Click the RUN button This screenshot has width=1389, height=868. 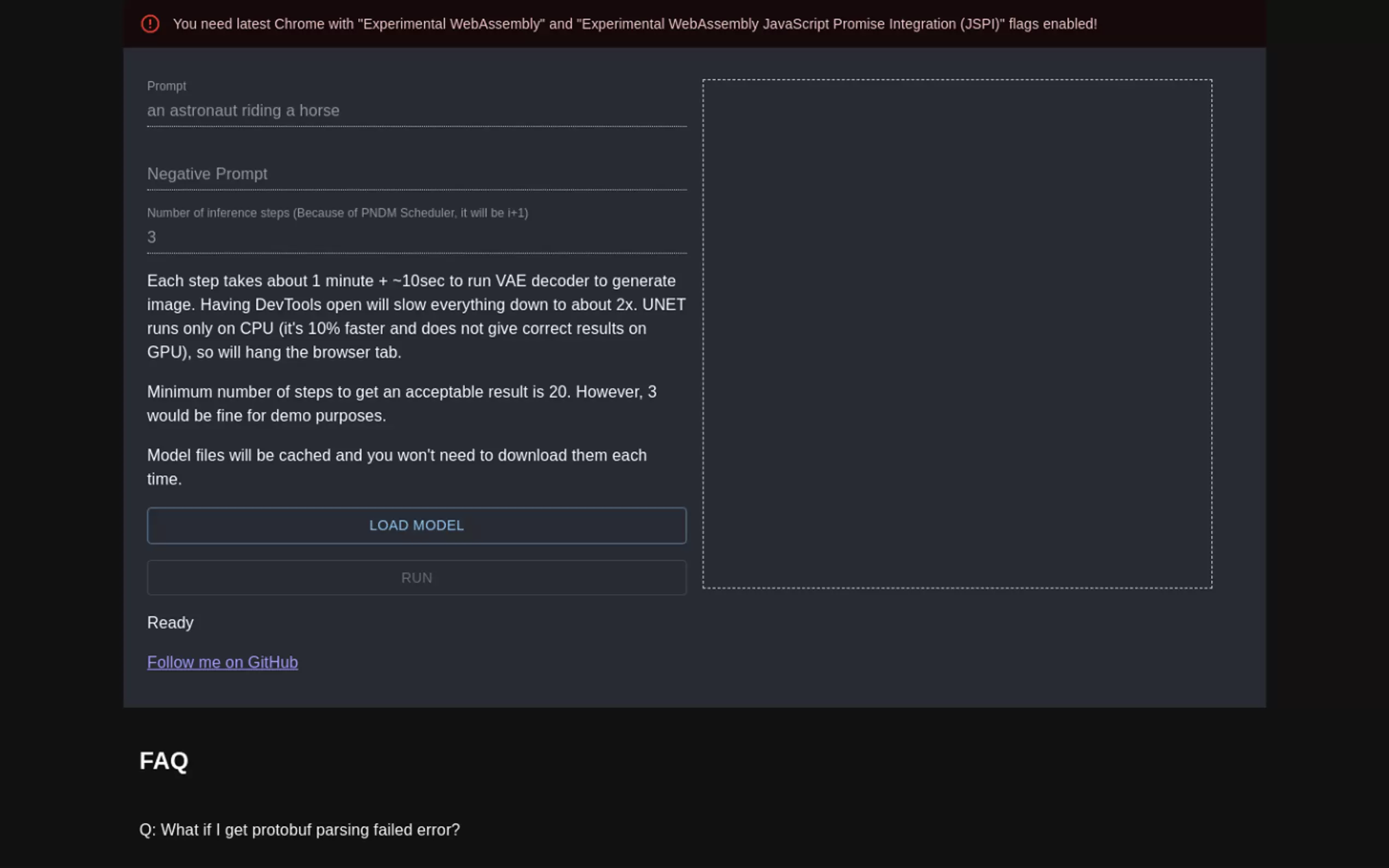416,578
